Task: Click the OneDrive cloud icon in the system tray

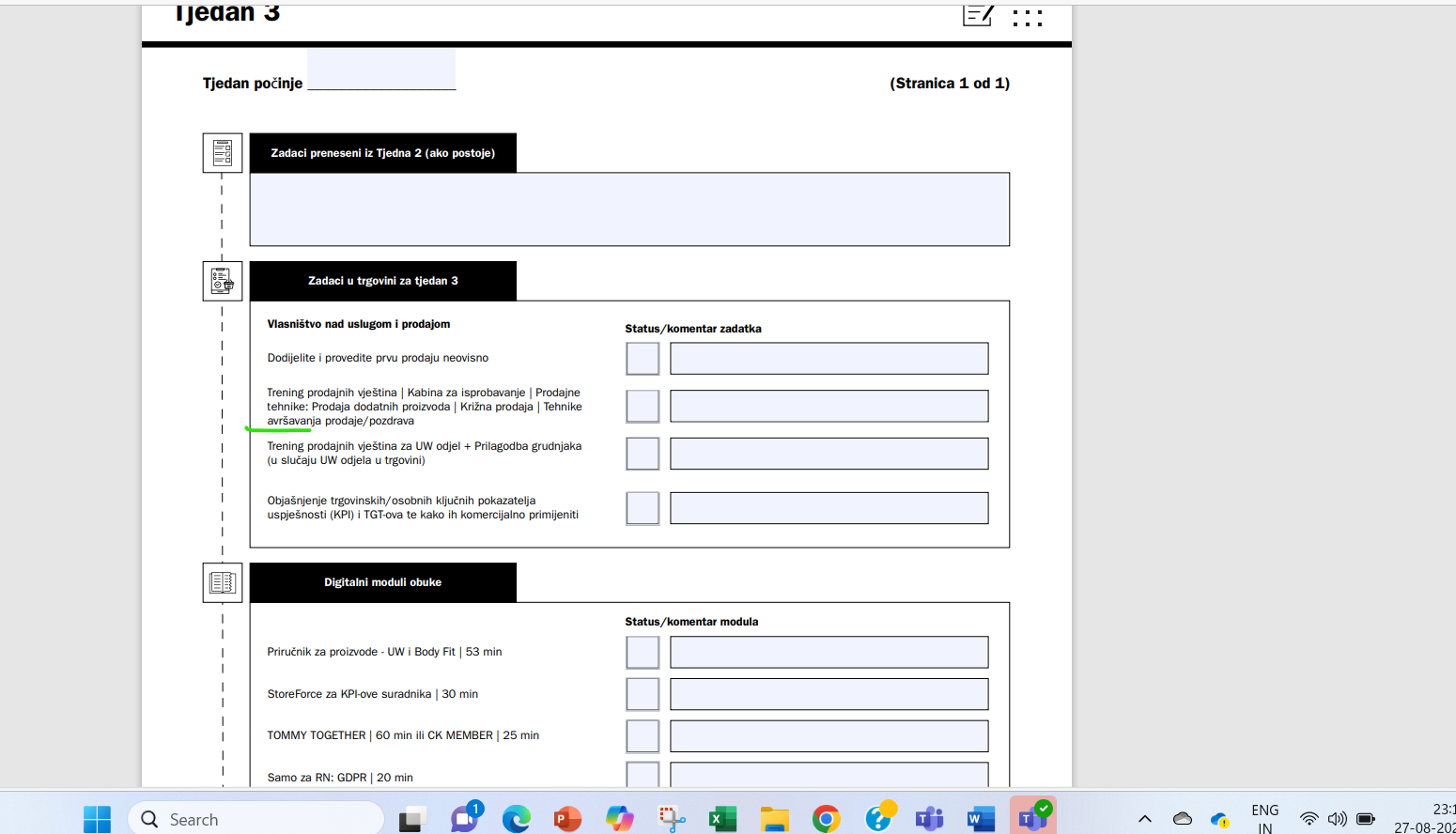Action: pos(1183,819)
